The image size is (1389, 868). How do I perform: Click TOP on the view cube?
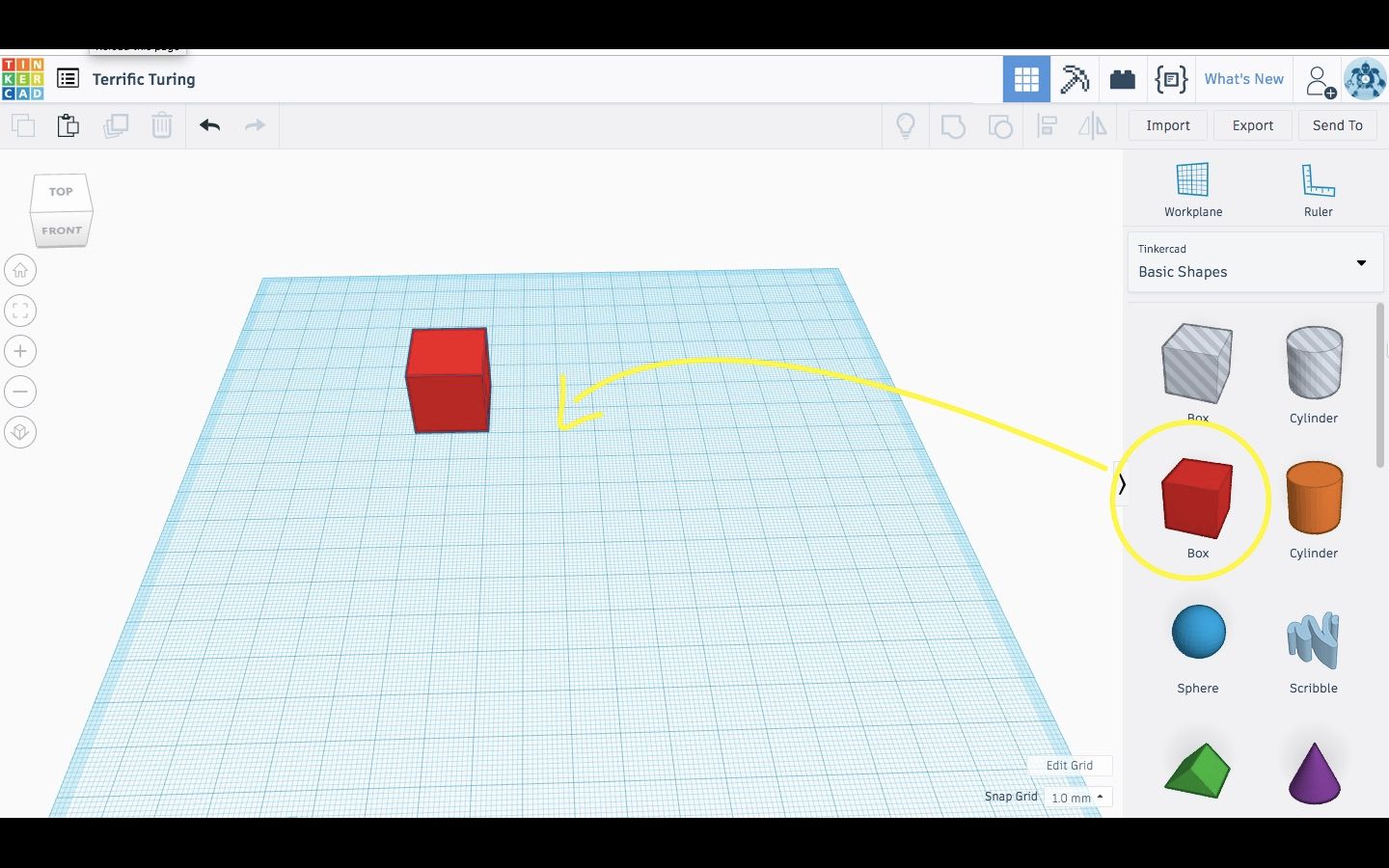(x=60, y=191)
